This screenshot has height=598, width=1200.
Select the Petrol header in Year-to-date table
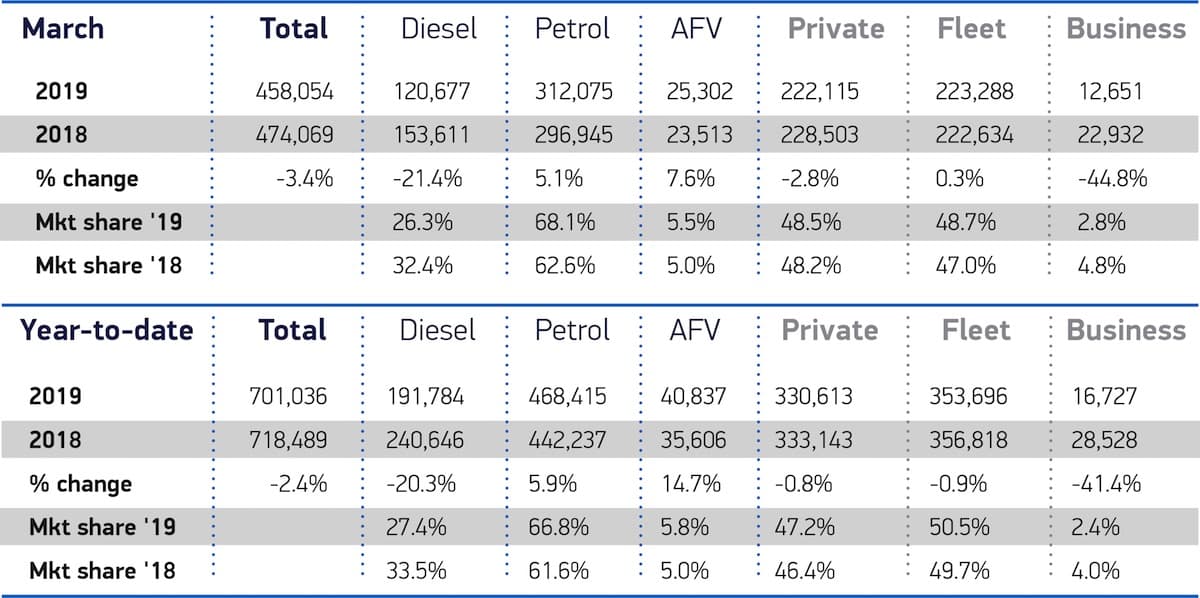click(x=571, y=331)
